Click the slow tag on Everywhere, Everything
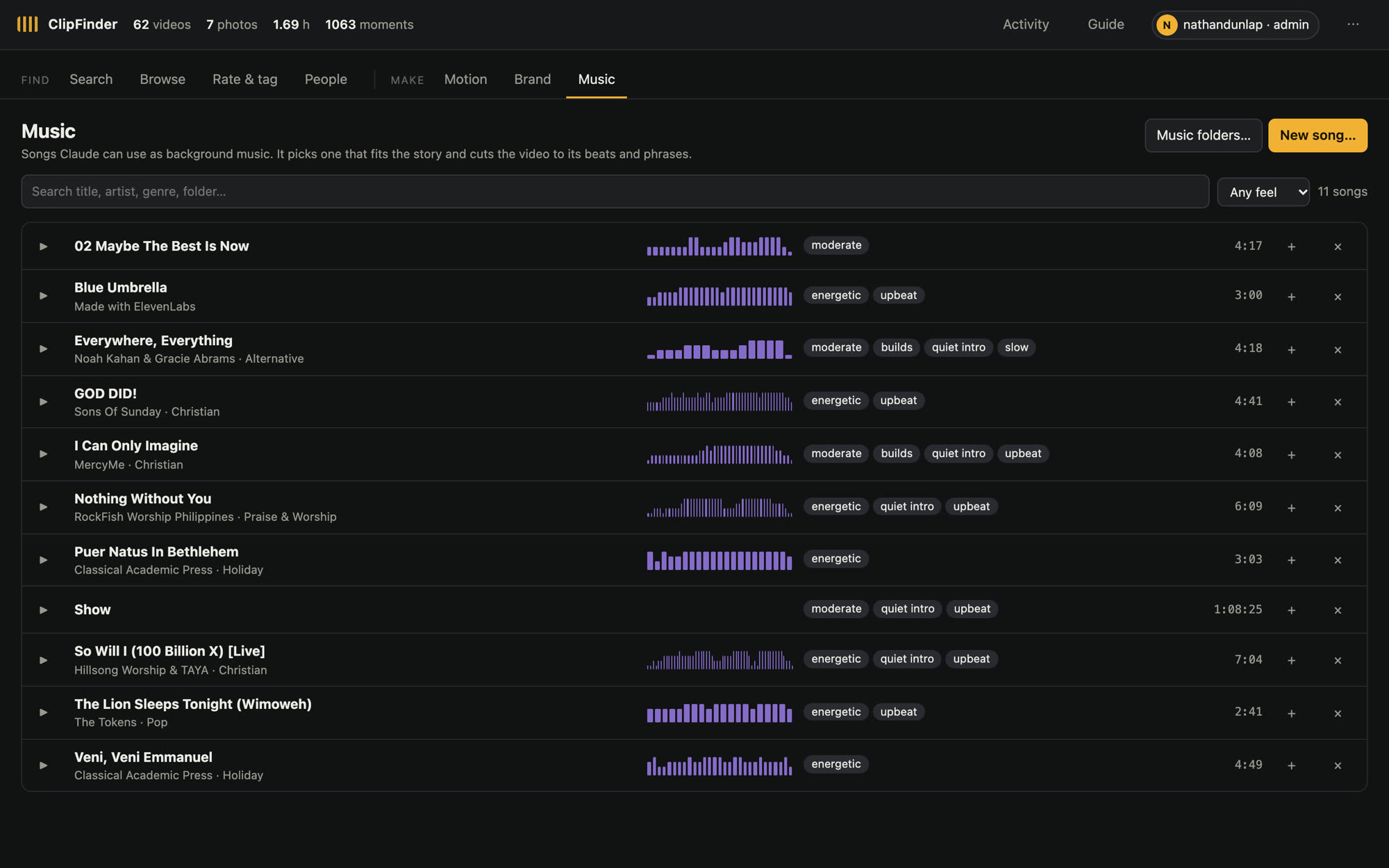The height and width of the screenshot is (868, 1389). pyautogui.click(x=1016, y=347)
